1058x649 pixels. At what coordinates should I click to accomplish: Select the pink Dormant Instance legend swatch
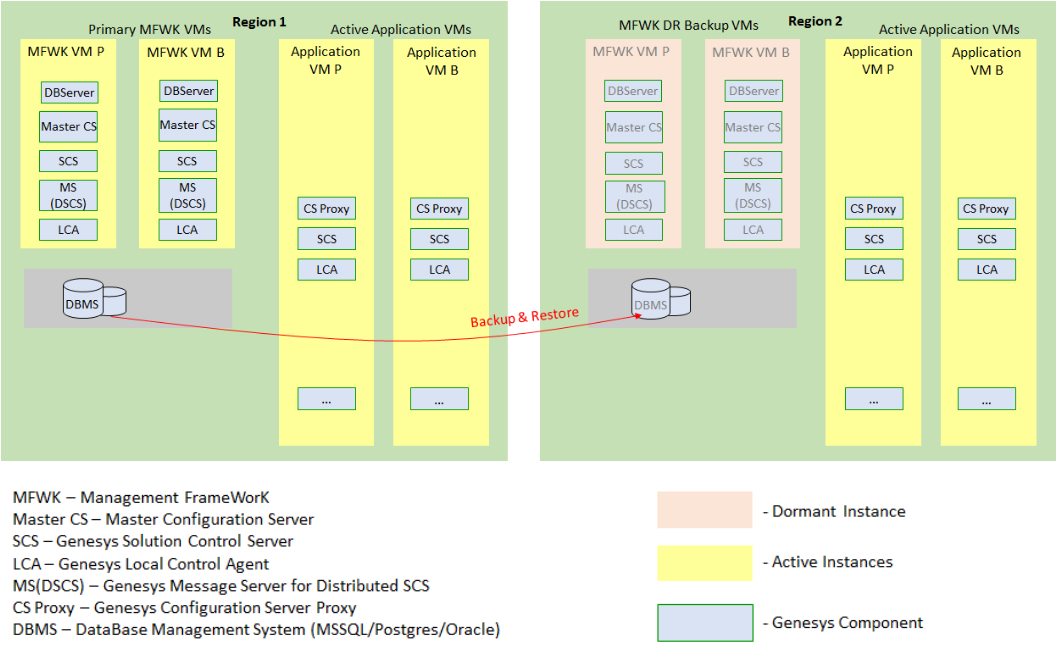(704, 510)
